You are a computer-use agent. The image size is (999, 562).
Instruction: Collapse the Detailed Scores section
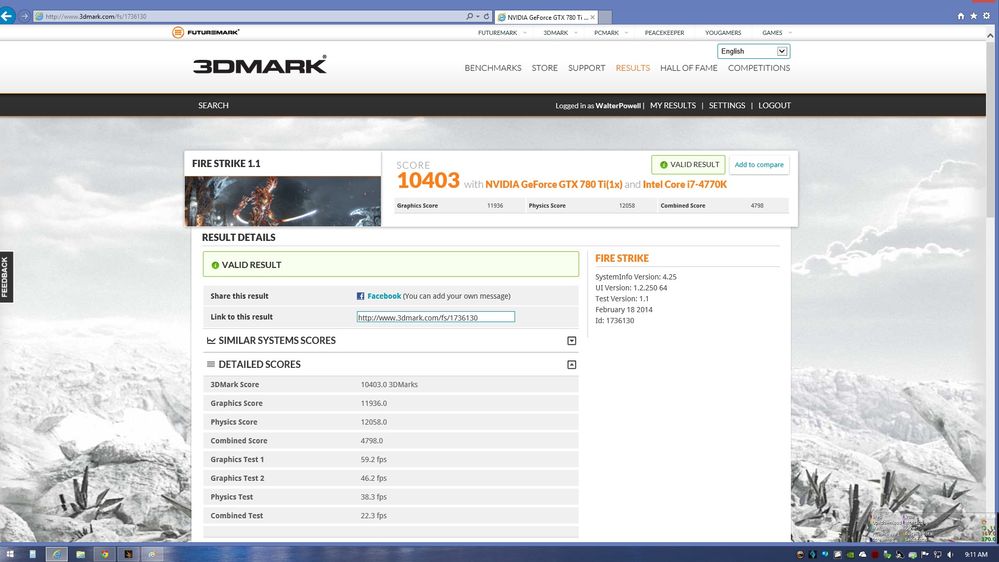click(x=571, y=364)
